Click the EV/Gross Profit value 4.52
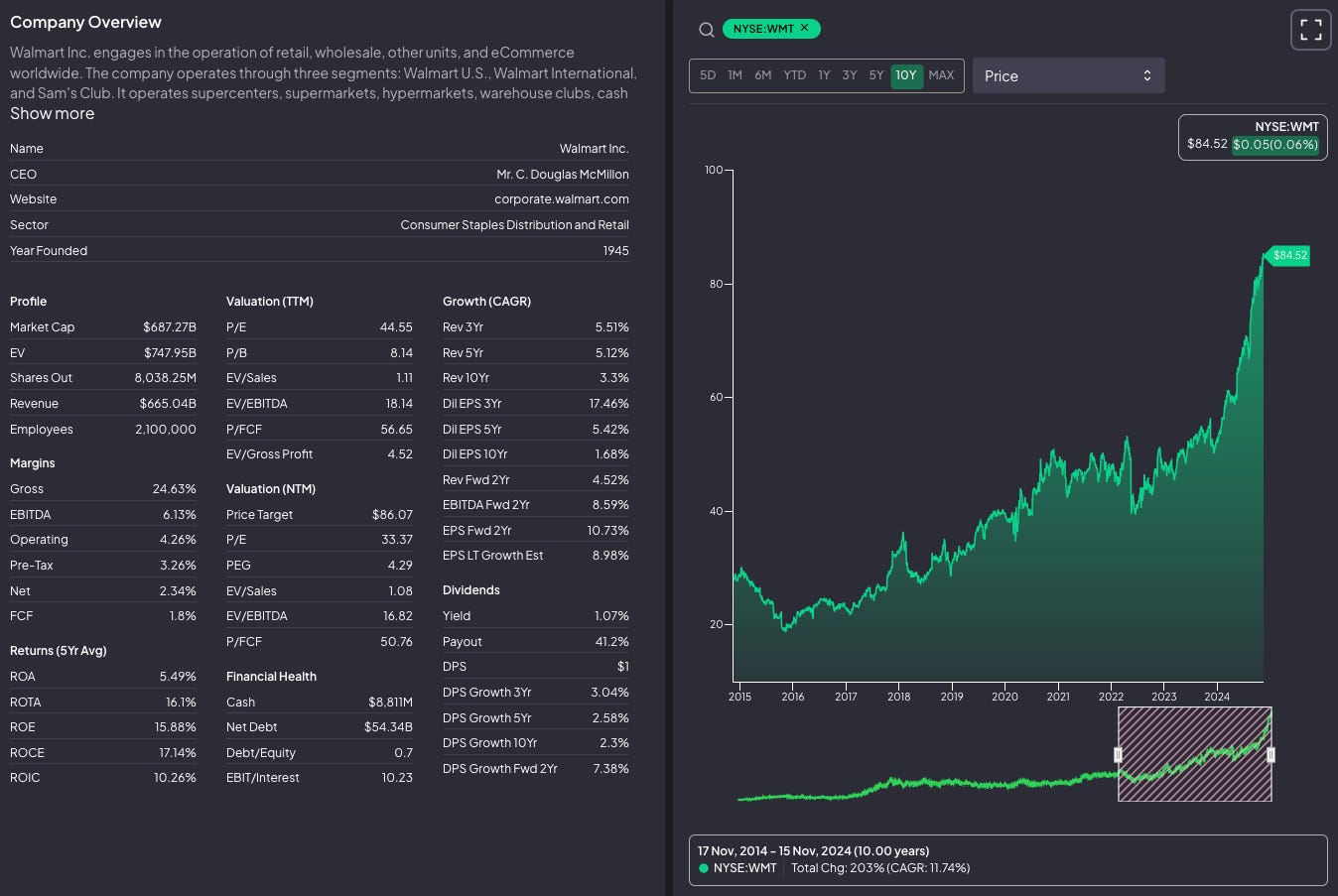Viewport: 1338px width, 896px height. point(400,454)
